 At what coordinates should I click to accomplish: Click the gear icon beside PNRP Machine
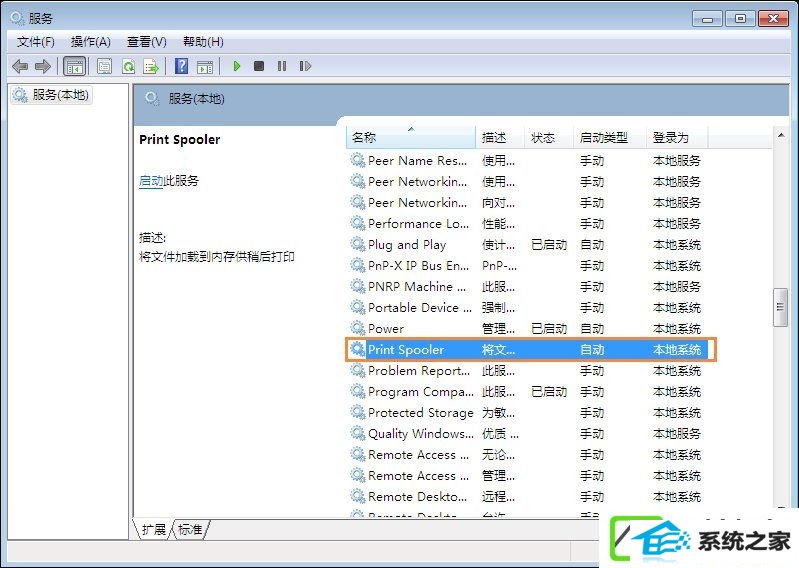click(x=358, y=286)
